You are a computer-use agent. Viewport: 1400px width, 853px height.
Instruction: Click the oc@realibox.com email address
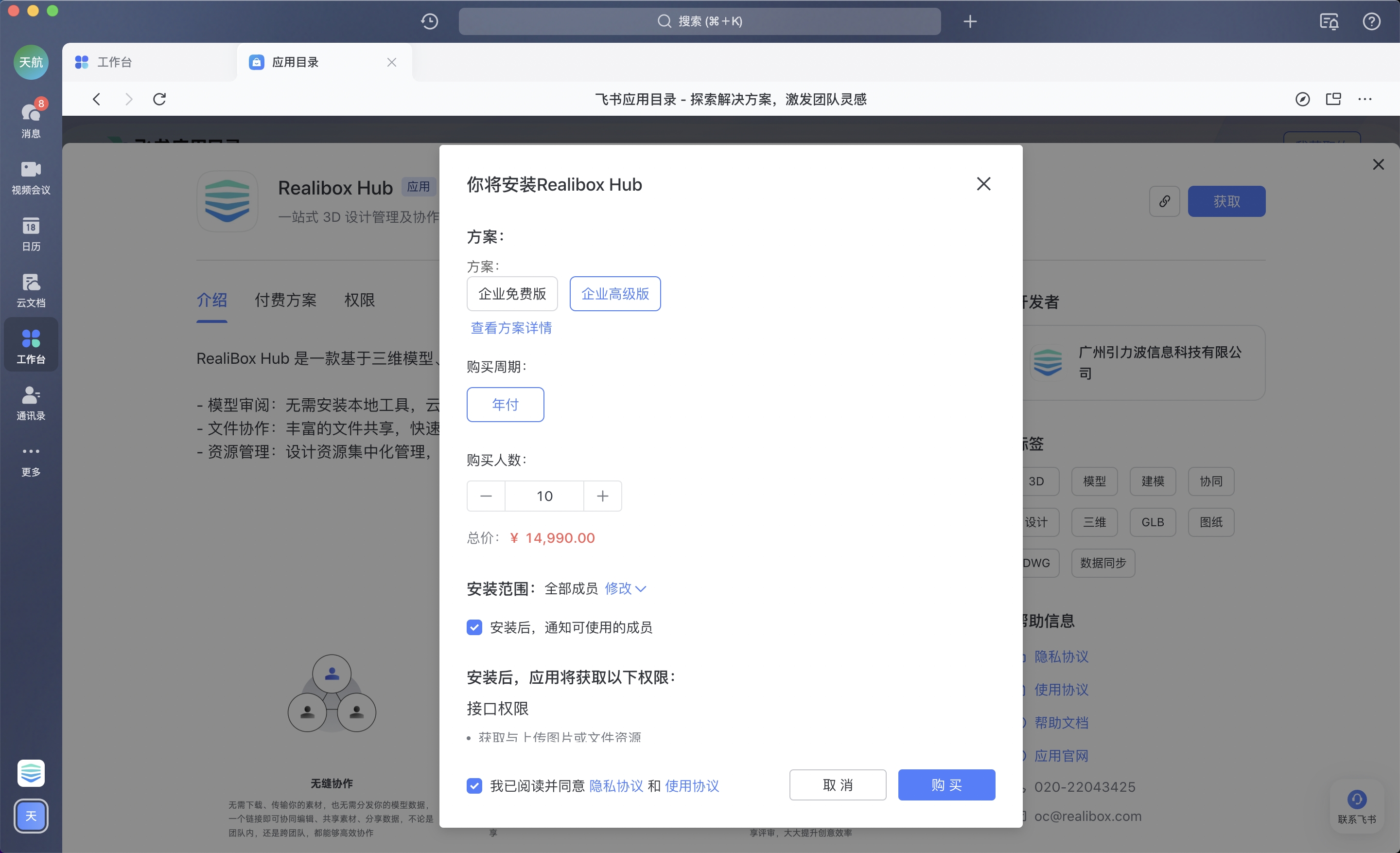click(x=1087, y=816)
